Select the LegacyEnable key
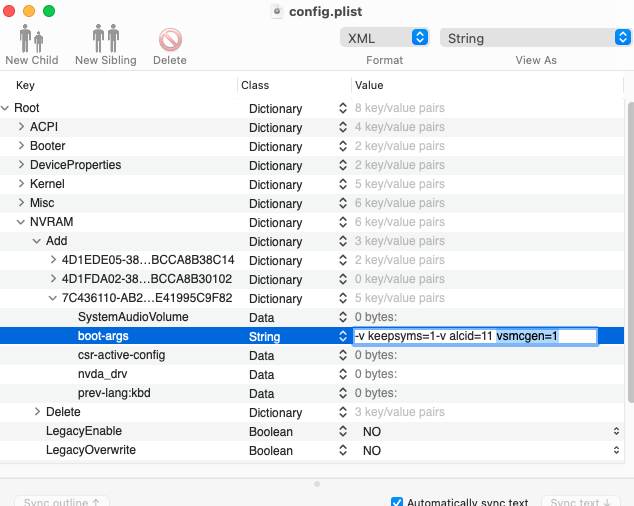This screenshot has width=634, height=506. 84,431
